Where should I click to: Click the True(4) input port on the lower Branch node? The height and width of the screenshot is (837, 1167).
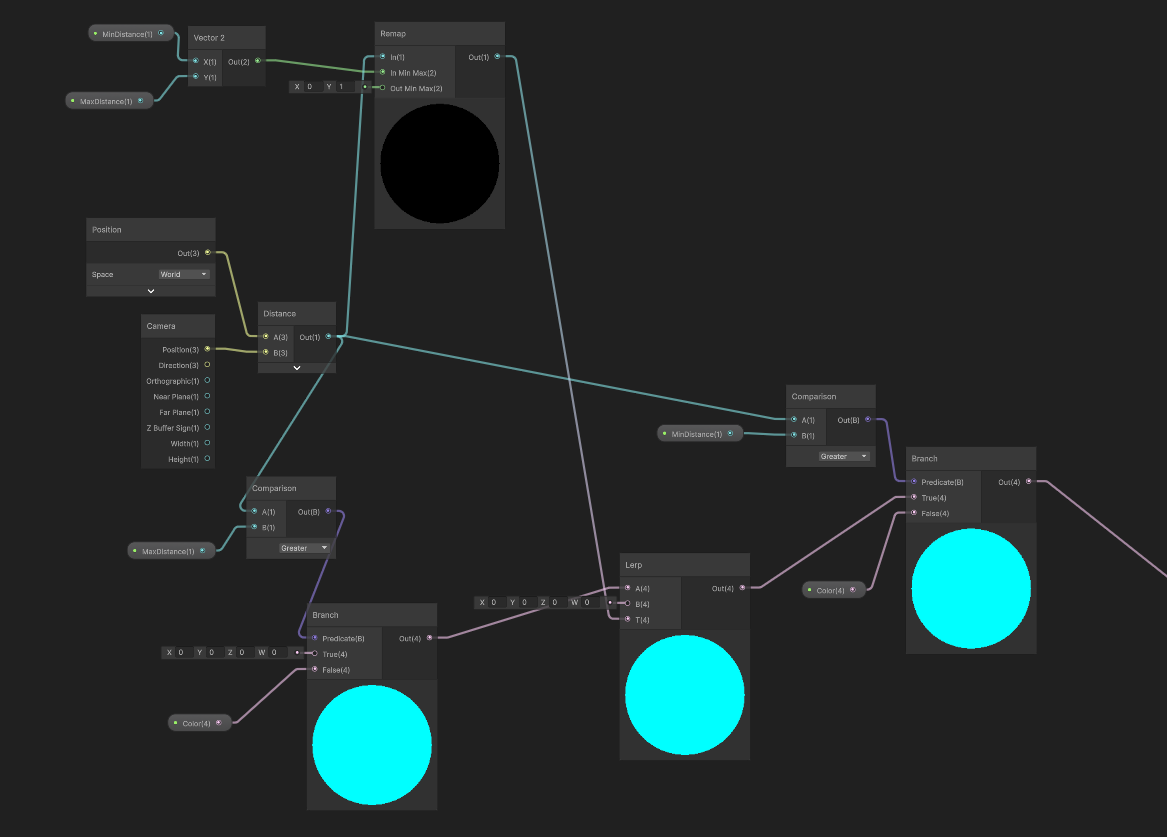[x=317, y=654]
